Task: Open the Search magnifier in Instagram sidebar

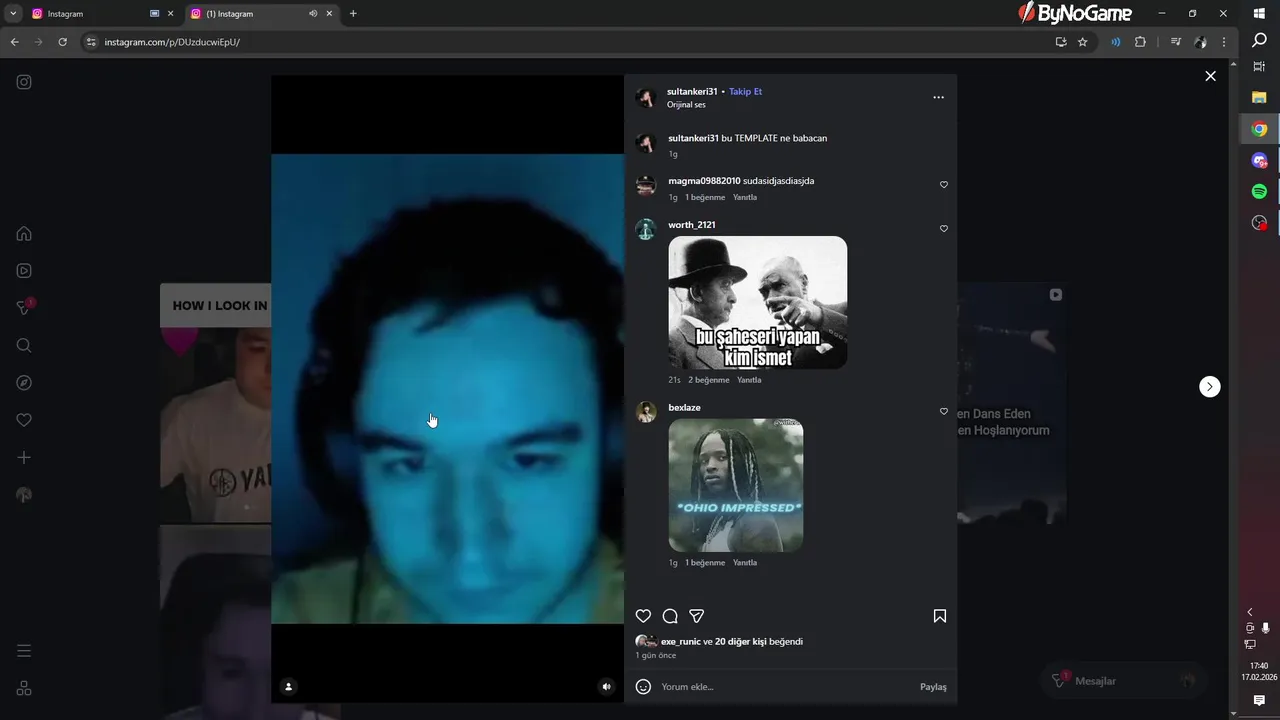Action: 24,346
